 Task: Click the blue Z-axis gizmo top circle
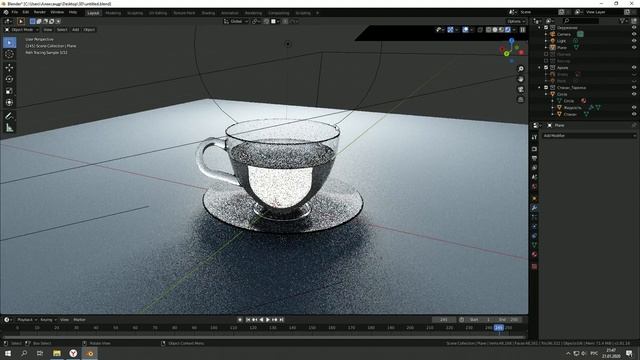[512, 41]
